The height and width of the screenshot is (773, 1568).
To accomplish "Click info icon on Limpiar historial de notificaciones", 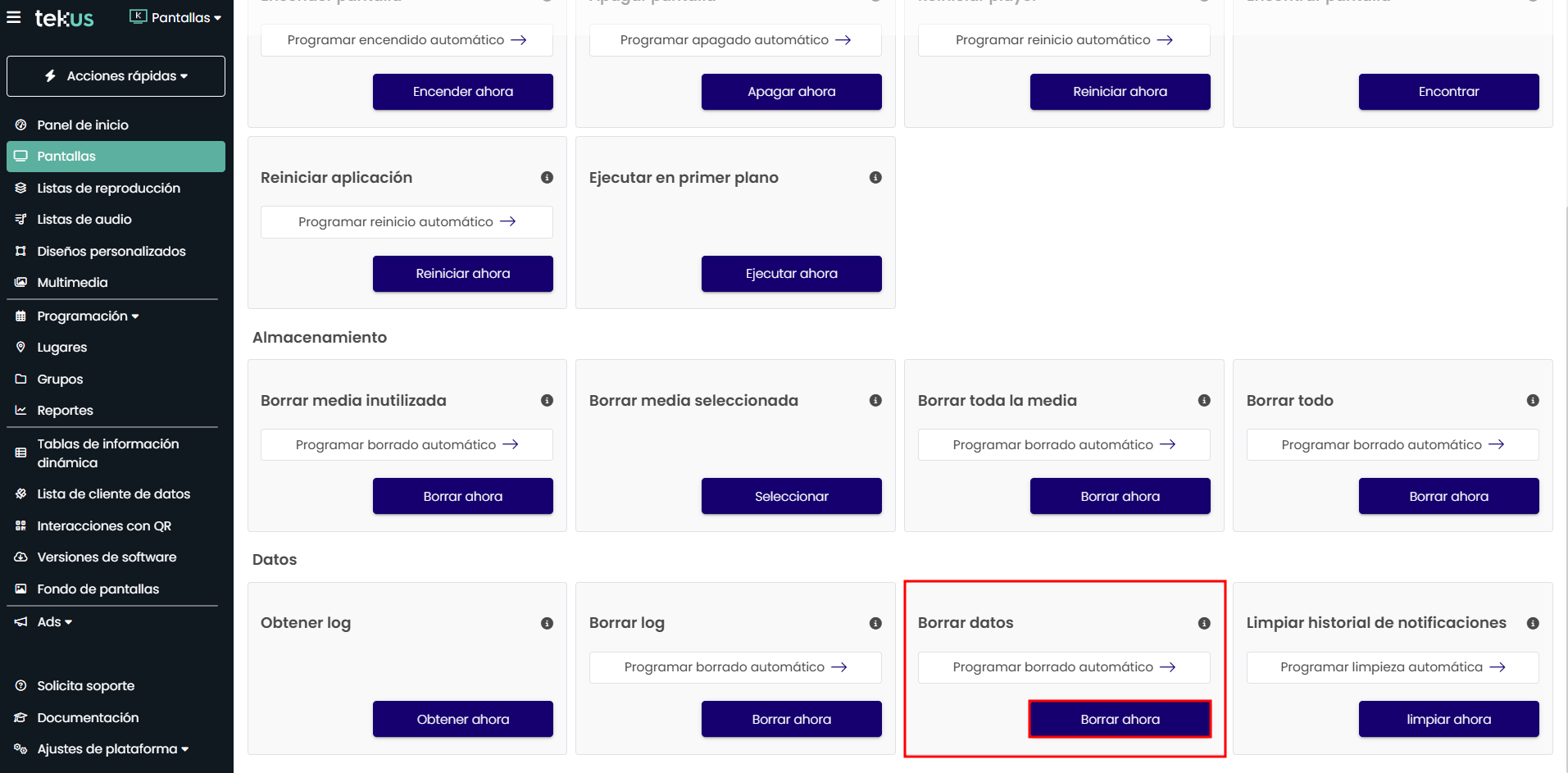I will 1533,623.
